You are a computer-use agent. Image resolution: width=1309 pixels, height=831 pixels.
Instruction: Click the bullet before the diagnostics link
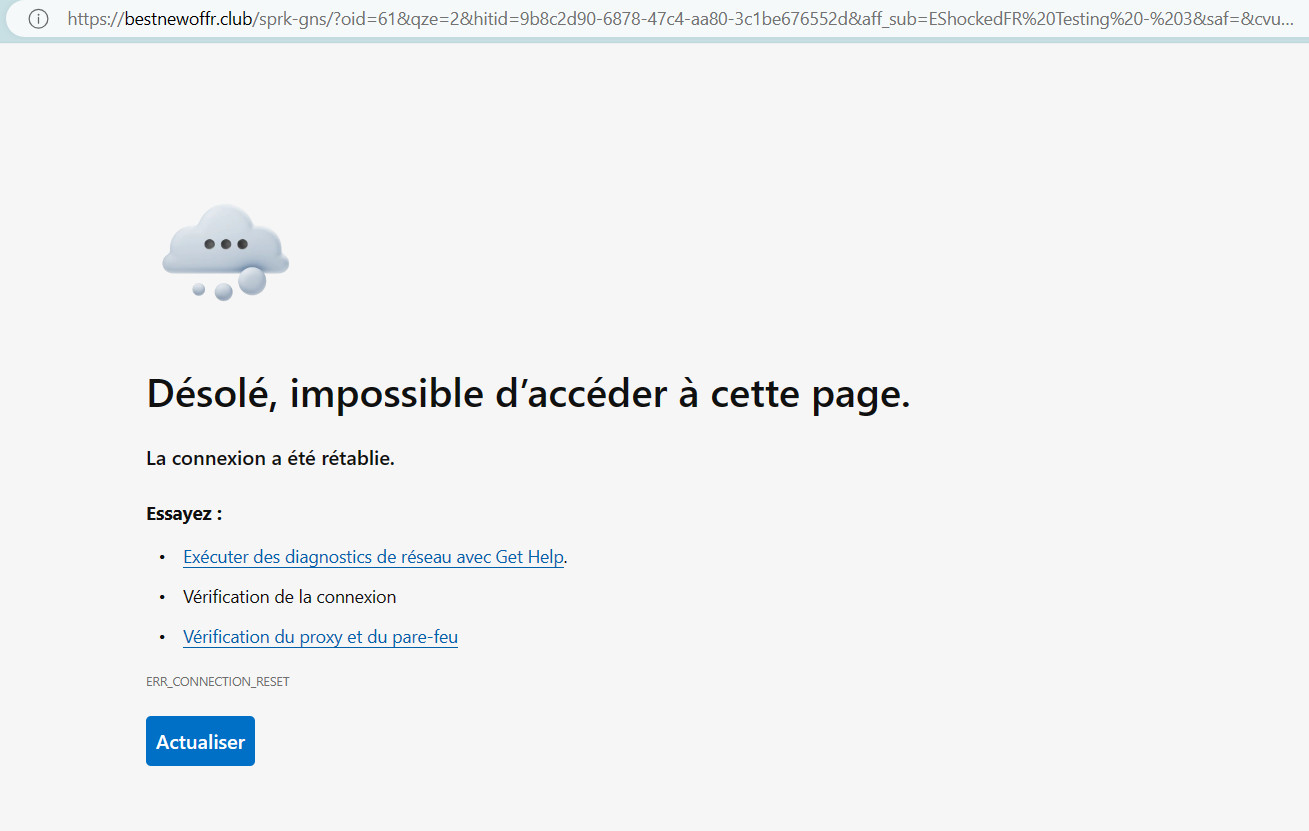162,557
